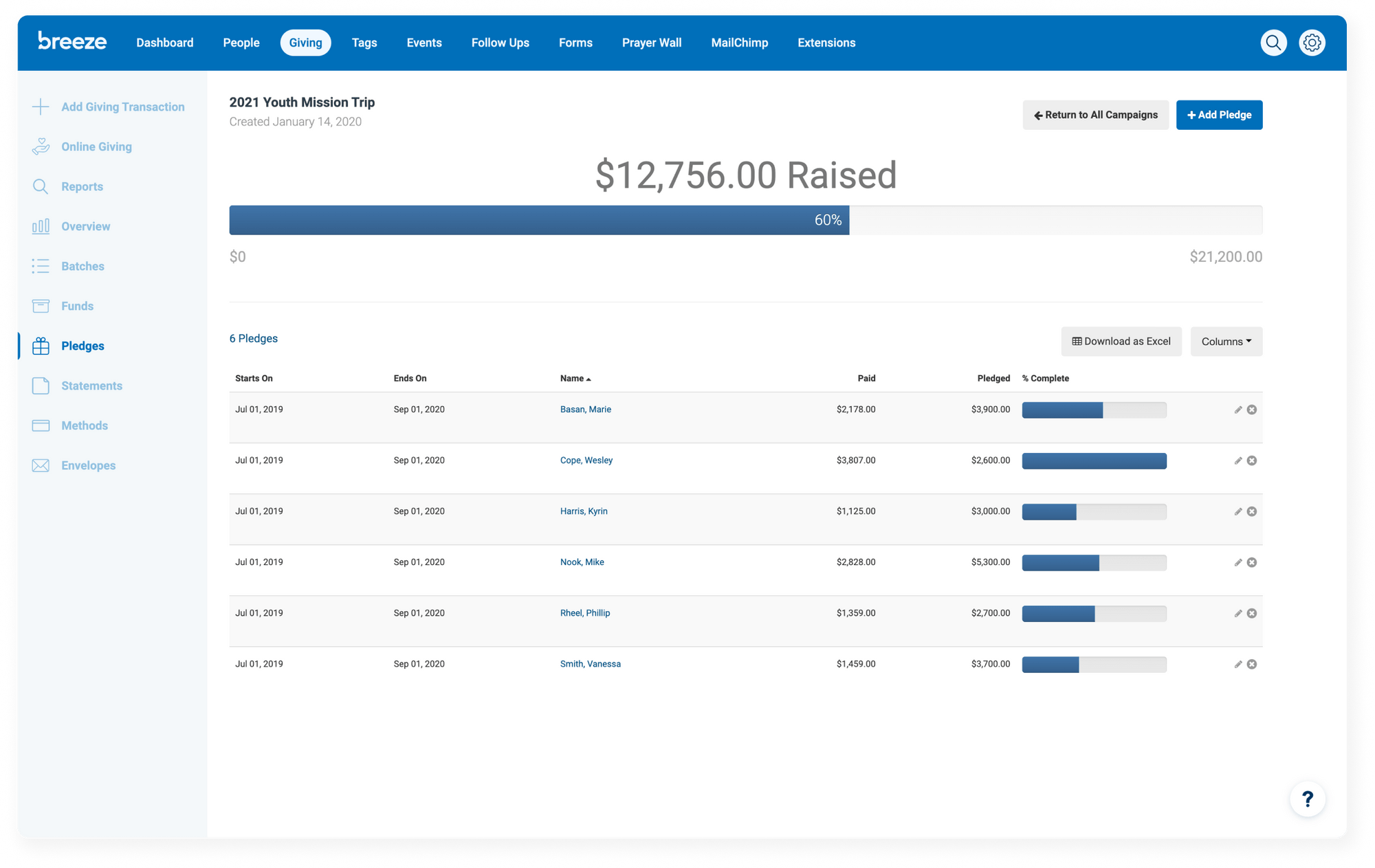Click the search magnifier icon
Viewport: 1375px width, 868px height.
click(x=1273, y=42)
